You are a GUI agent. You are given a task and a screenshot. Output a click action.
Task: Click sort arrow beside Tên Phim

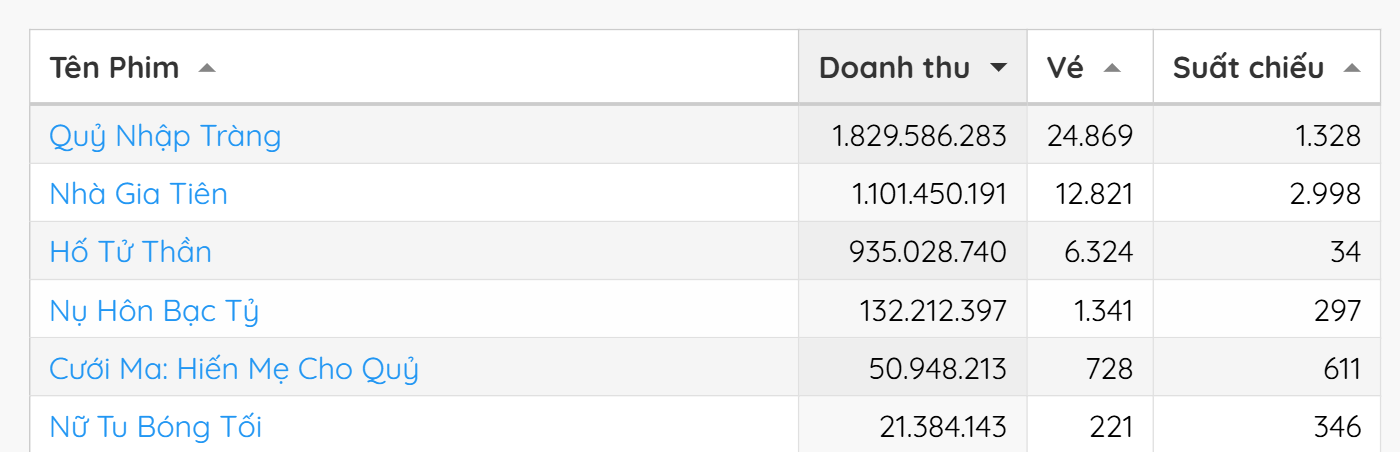click(x=207, y=68)
